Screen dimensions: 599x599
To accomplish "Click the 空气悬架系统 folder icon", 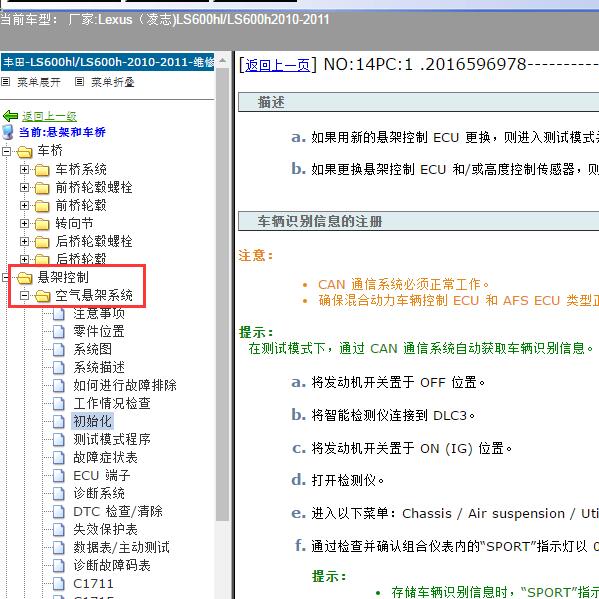I will click(x=42, y=296).
